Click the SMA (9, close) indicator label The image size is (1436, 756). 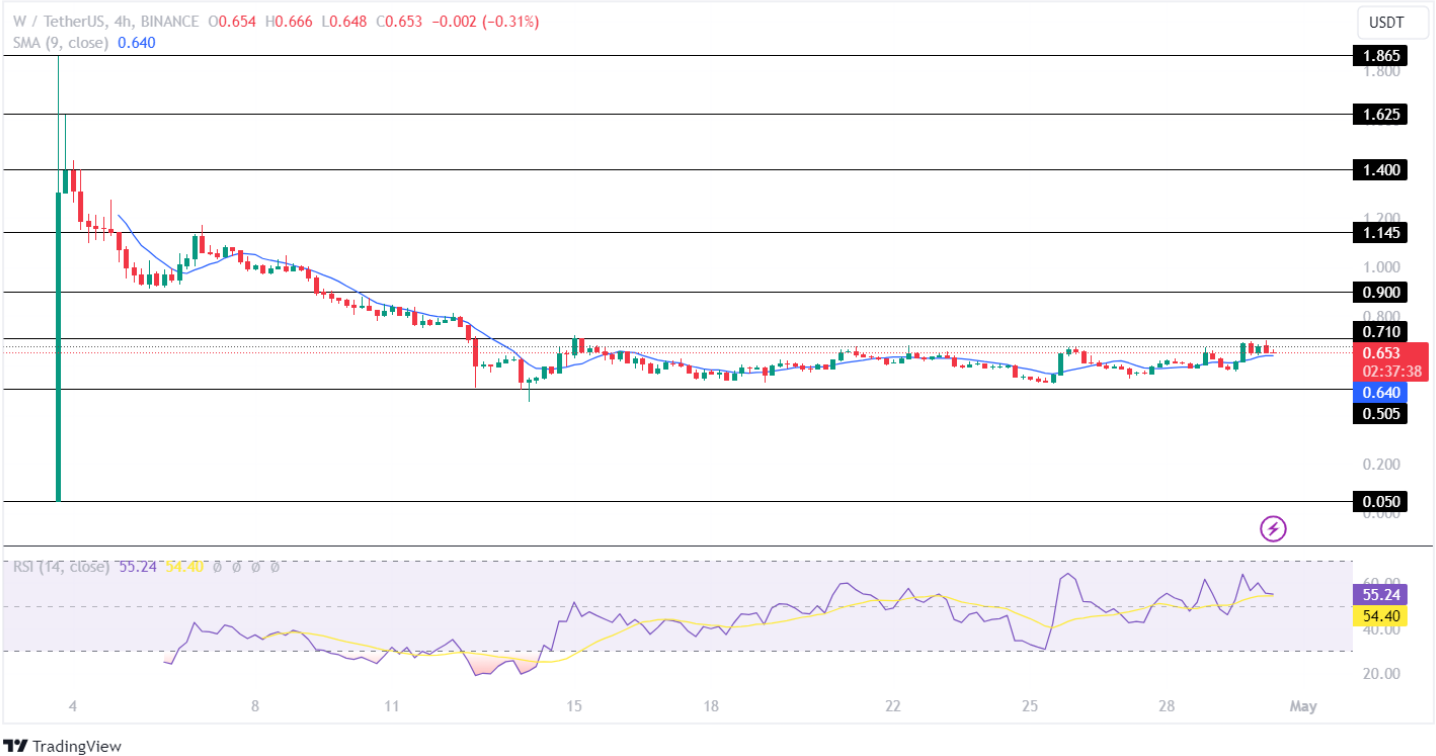(x=62, y=42)
